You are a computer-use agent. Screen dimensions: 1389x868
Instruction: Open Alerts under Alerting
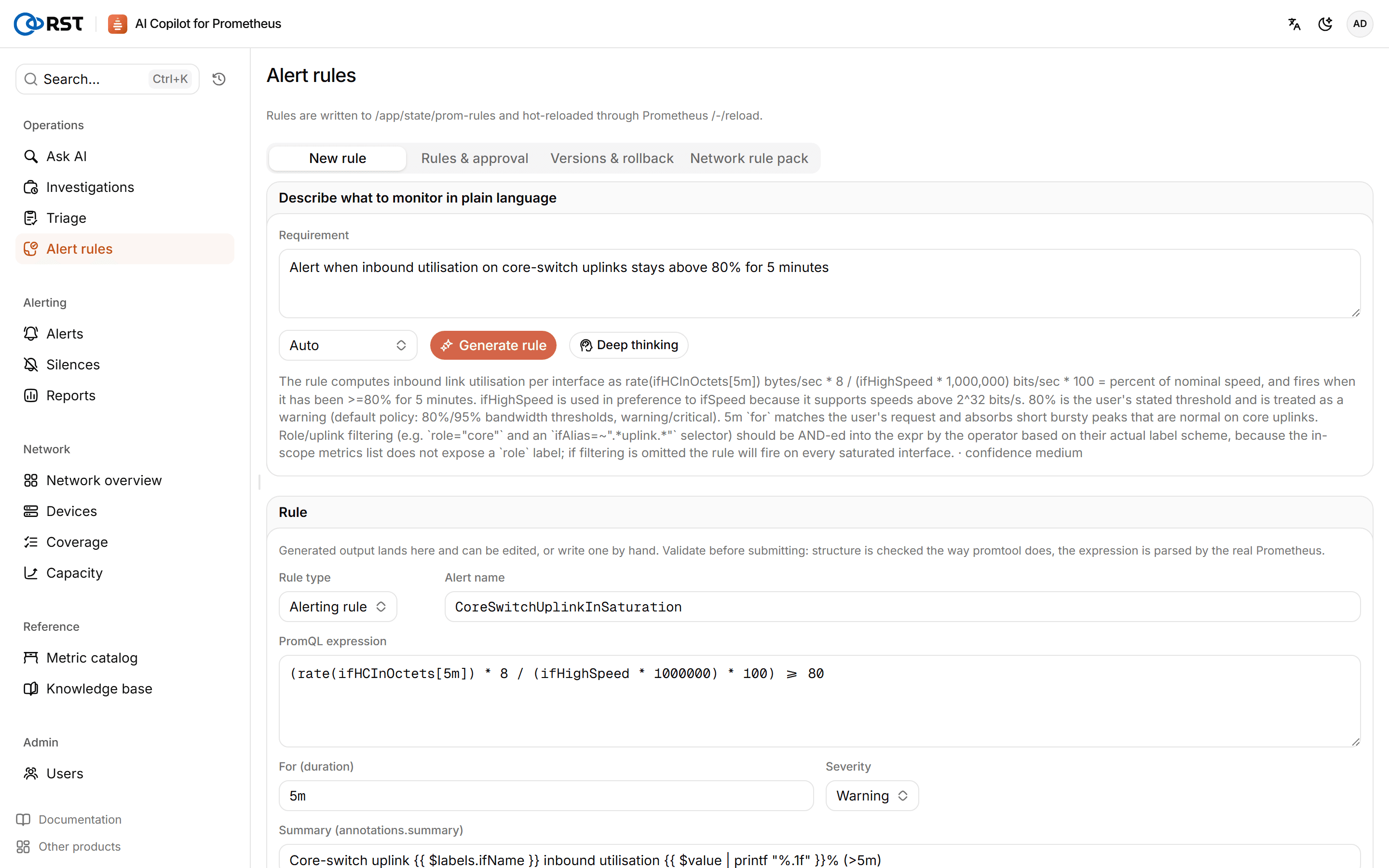124,334
